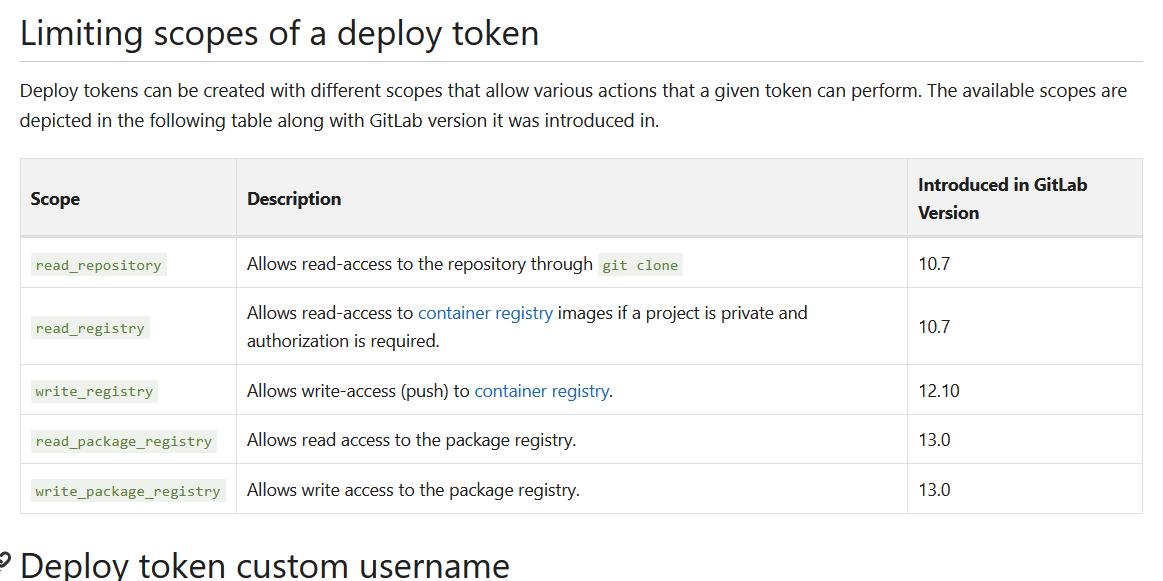Click the read_package_registry scope code label

coord(124,441)
